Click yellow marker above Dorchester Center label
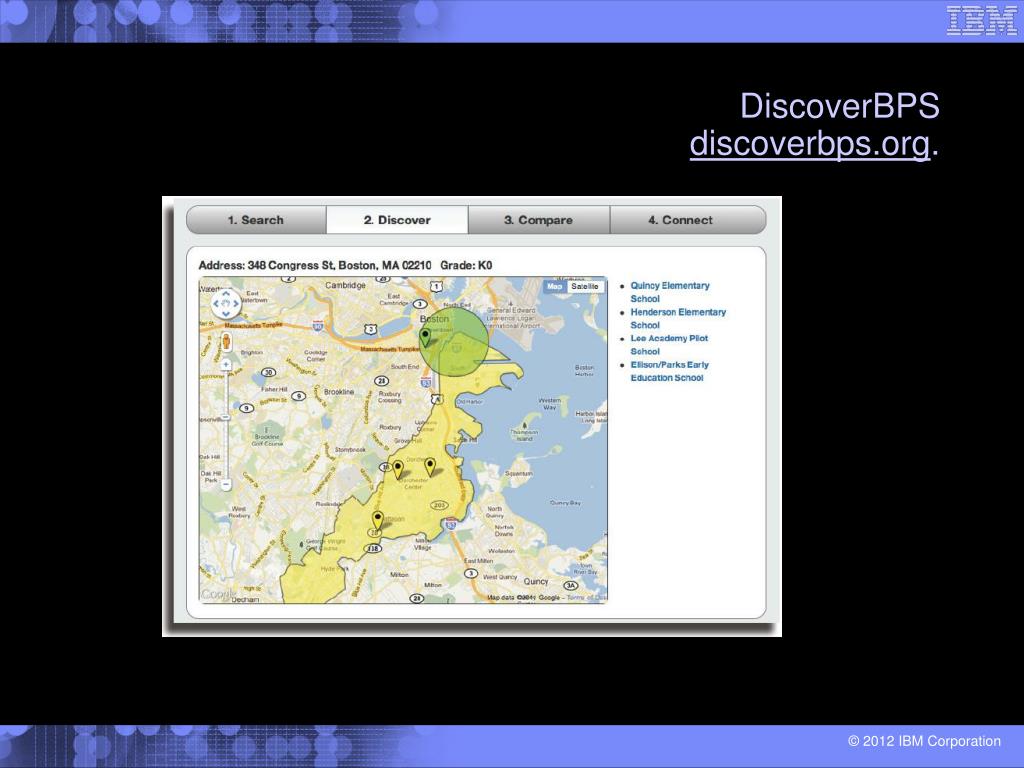Screen dimensions: 1024x768 [430, 466]
